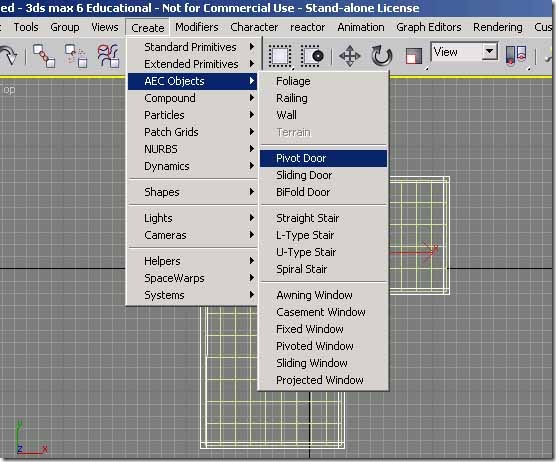556x462 pixels.
Task: Open the reactor menu
Action: tap(307, 27)
